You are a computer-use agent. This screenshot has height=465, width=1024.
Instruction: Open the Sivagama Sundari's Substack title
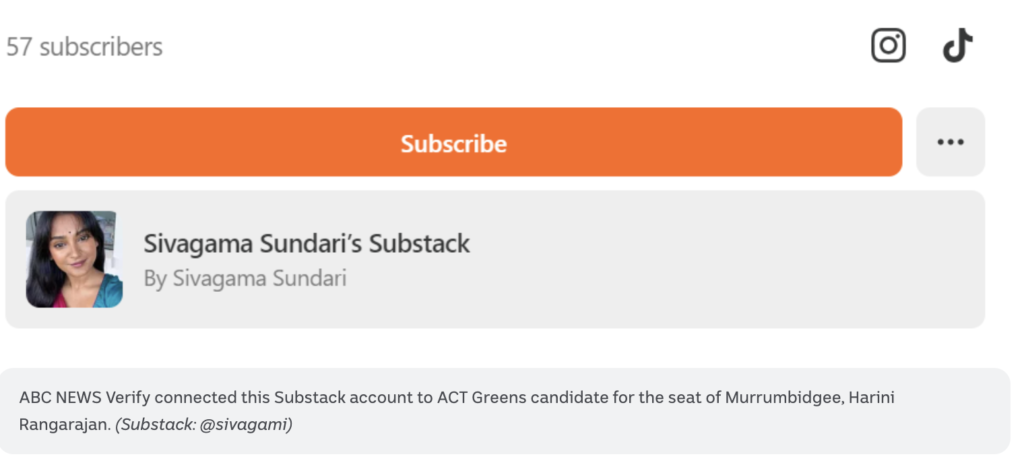[306, 243]
